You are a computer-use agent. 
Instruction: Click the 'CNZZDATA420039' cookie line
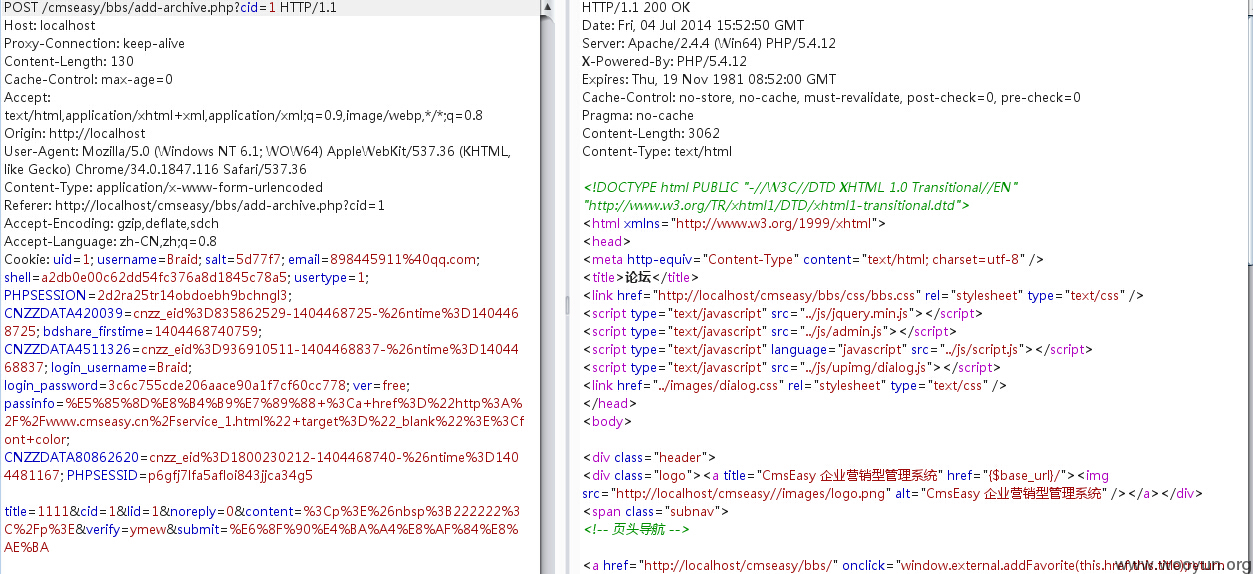tap(261, 313)
